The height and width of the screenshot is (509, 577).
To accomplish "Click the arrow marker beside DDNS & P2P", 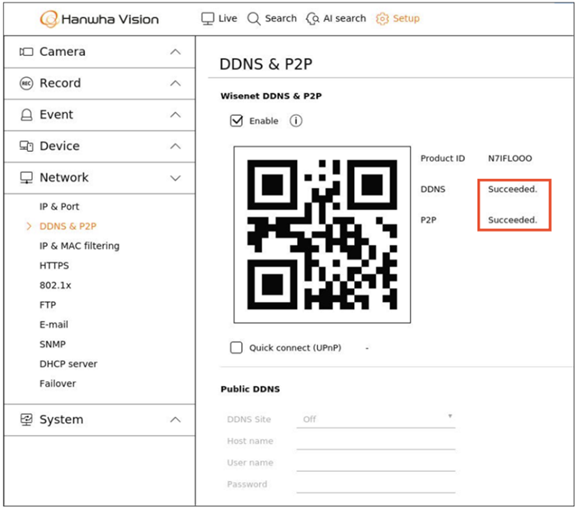I will pos(29,226).
